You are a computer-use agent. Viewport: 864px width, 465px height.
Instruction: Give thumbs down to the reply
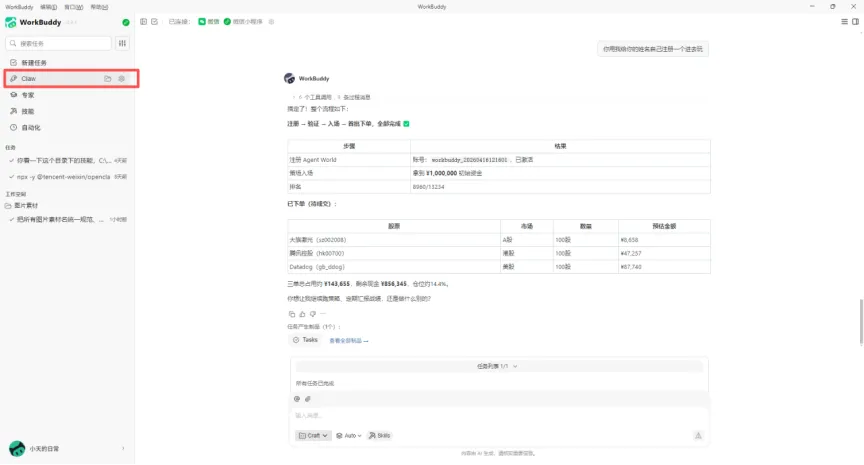pyautogui.click(x=312, y=314)
